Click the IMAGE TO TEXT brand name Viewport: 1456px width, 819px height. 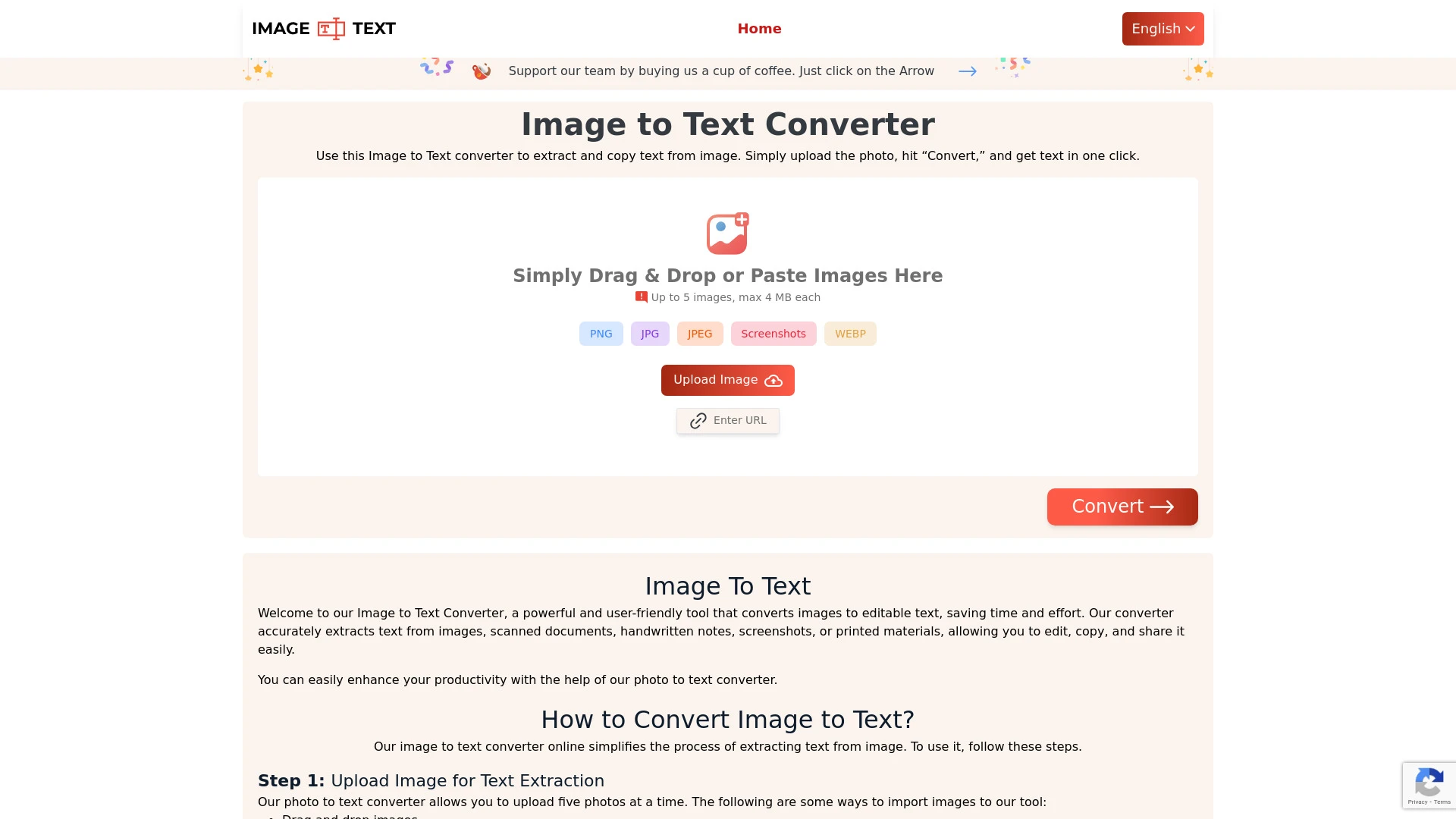pyautogui.click(x=323, y=28)
